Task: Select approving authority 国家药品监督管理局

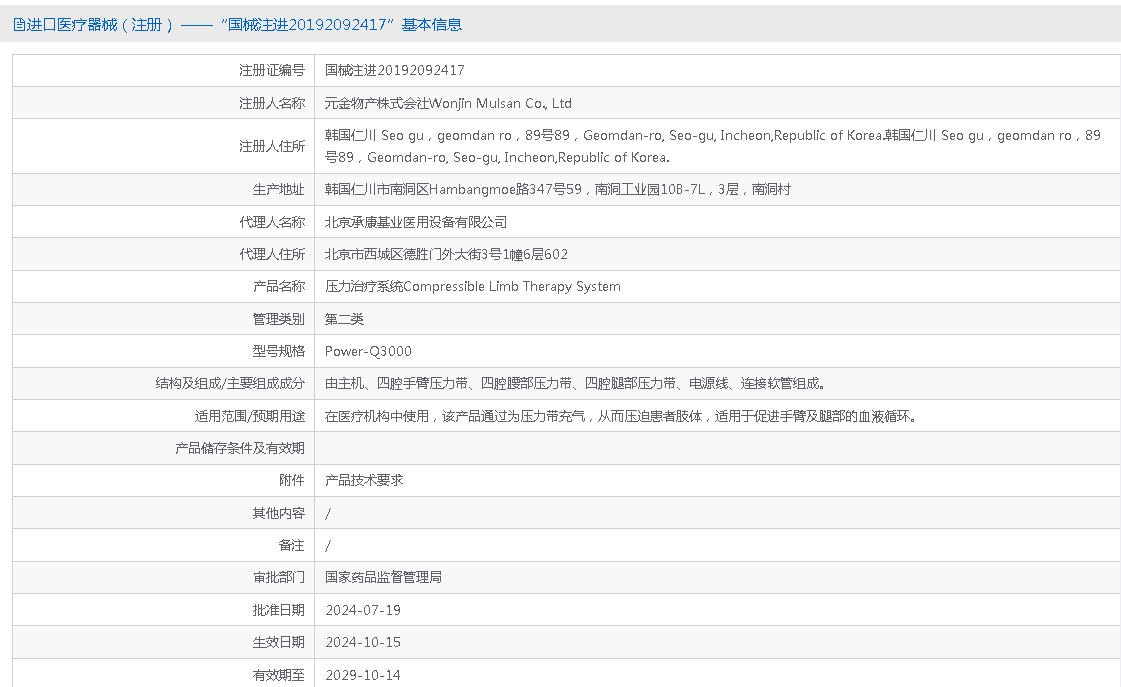Action: tap(383, 577)
